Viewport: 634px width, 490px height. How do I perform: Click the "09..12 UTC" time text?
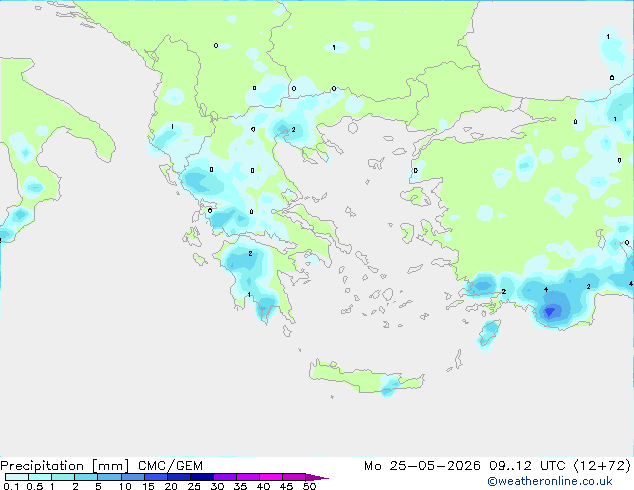point(526,466)
